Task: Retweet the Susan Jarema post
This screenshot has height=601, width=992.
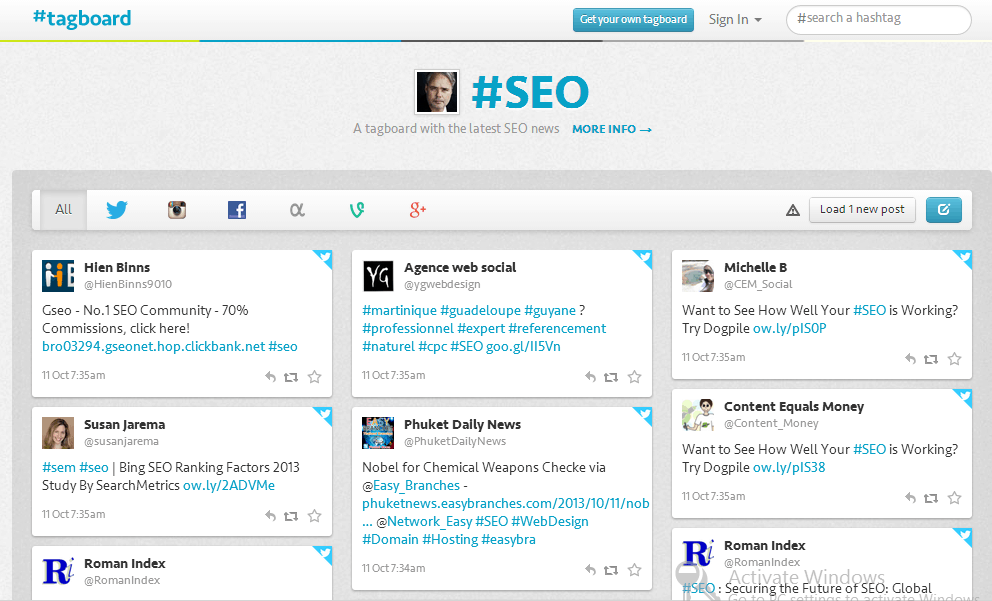Action: click(291, 516)
